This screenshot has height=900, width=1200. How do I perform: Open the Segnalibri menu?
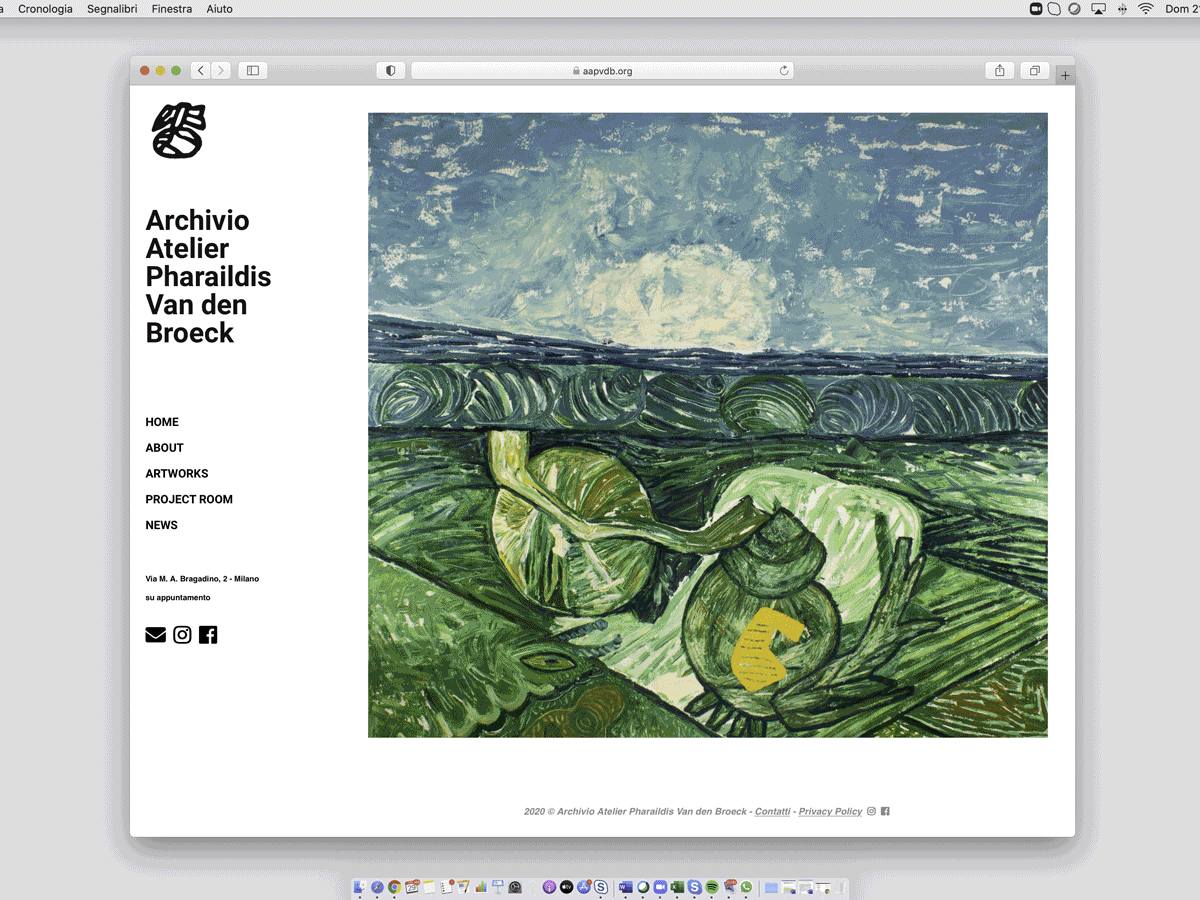[112, 9]
